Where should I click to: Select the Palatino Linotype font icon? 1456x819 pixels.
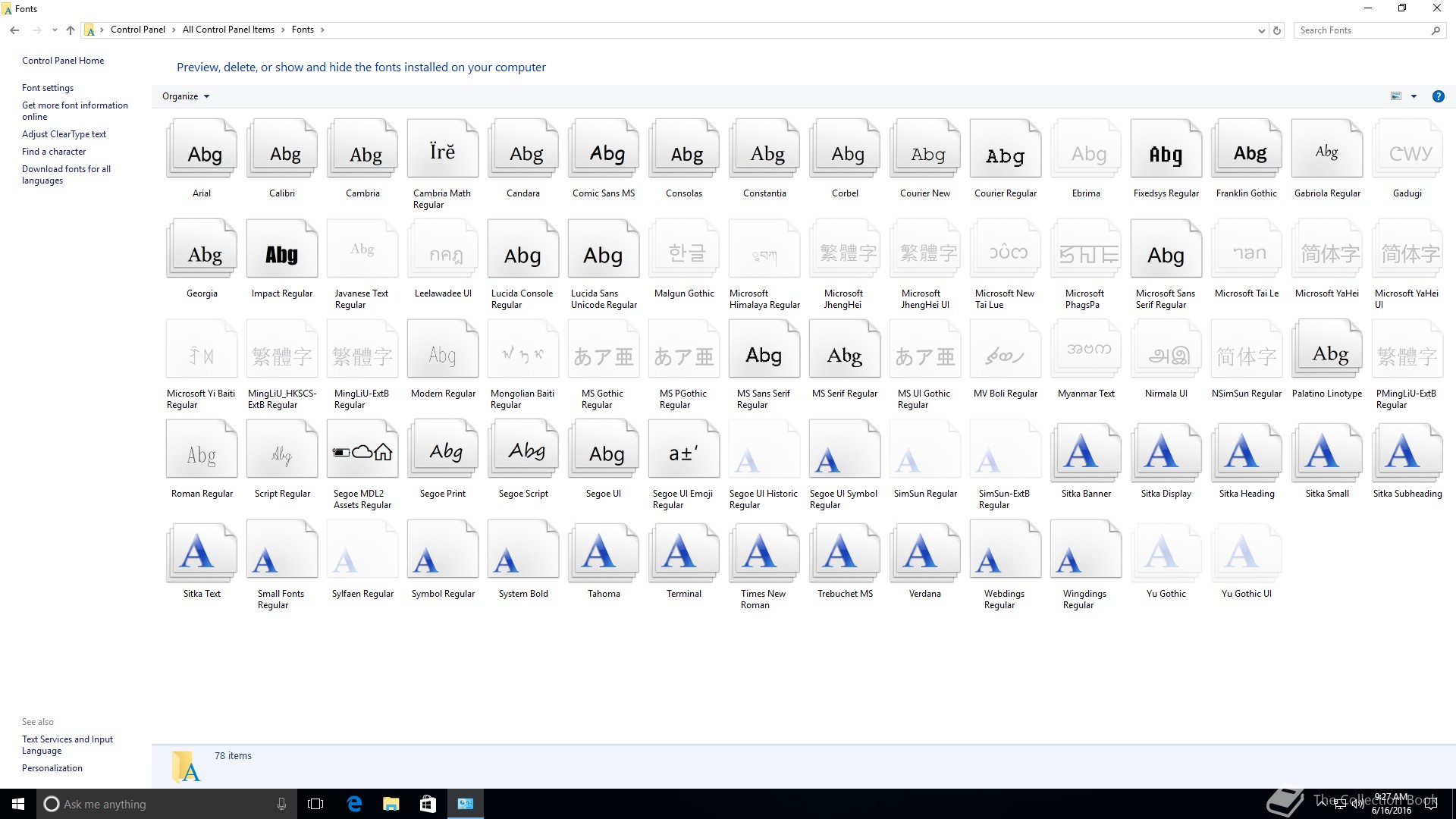point(1327,350)
